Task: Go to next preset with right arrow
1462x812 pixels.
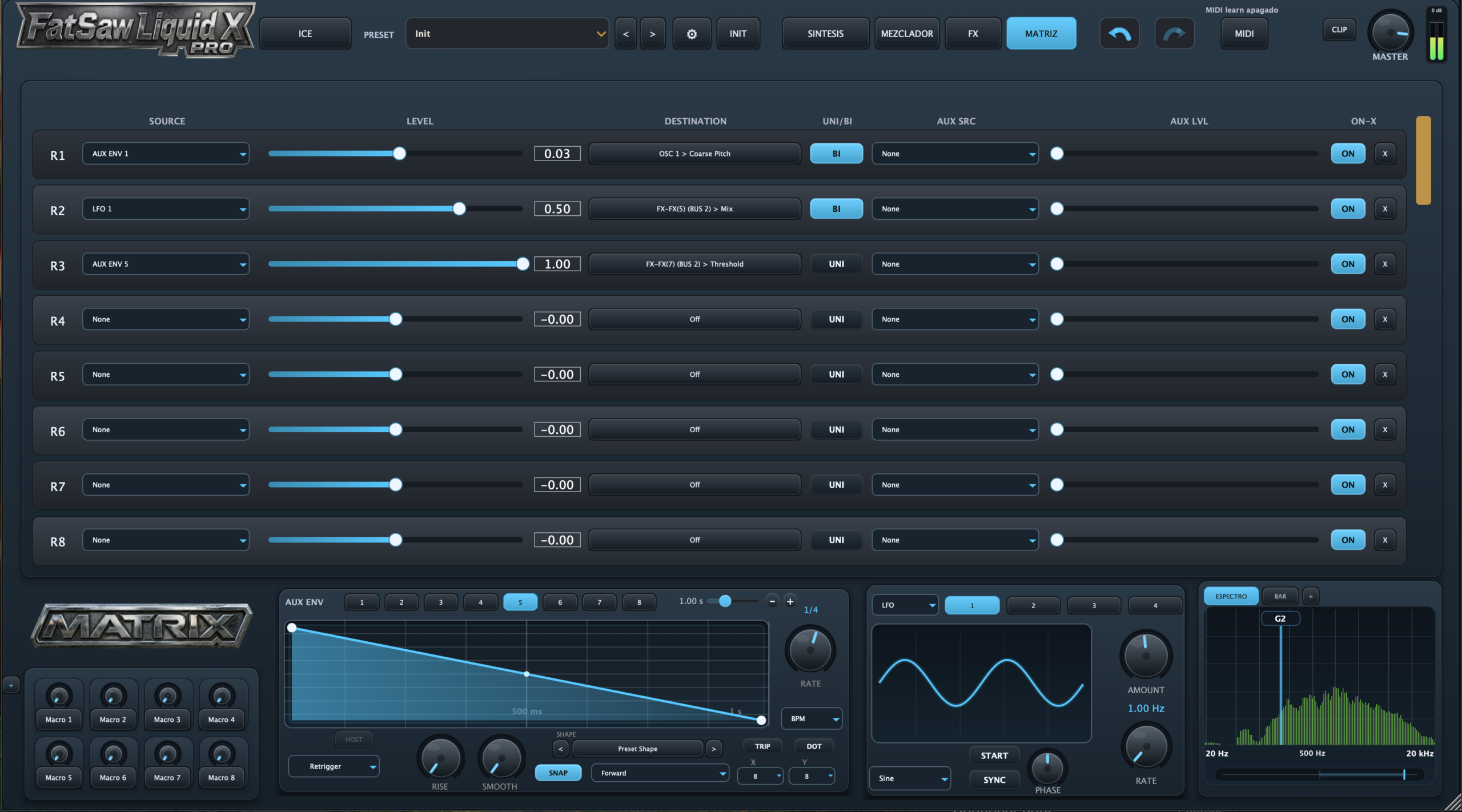Action: pyautogui.click(x=652, y=34)
